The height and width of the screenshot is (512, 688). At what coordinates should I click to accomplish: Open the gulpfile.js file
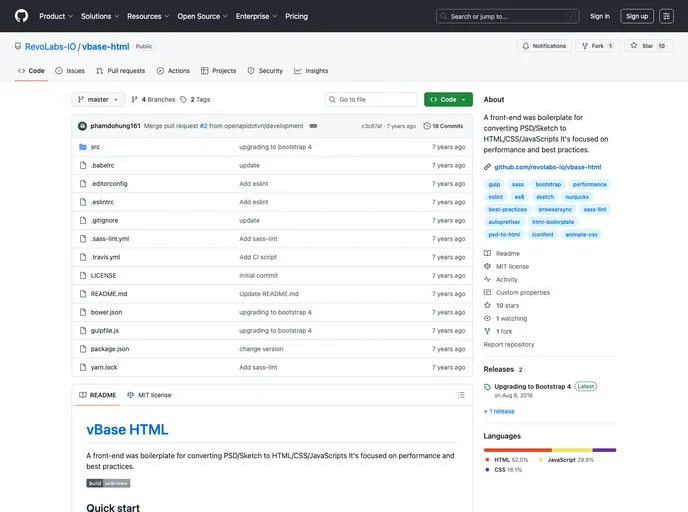tap(104, 331)
